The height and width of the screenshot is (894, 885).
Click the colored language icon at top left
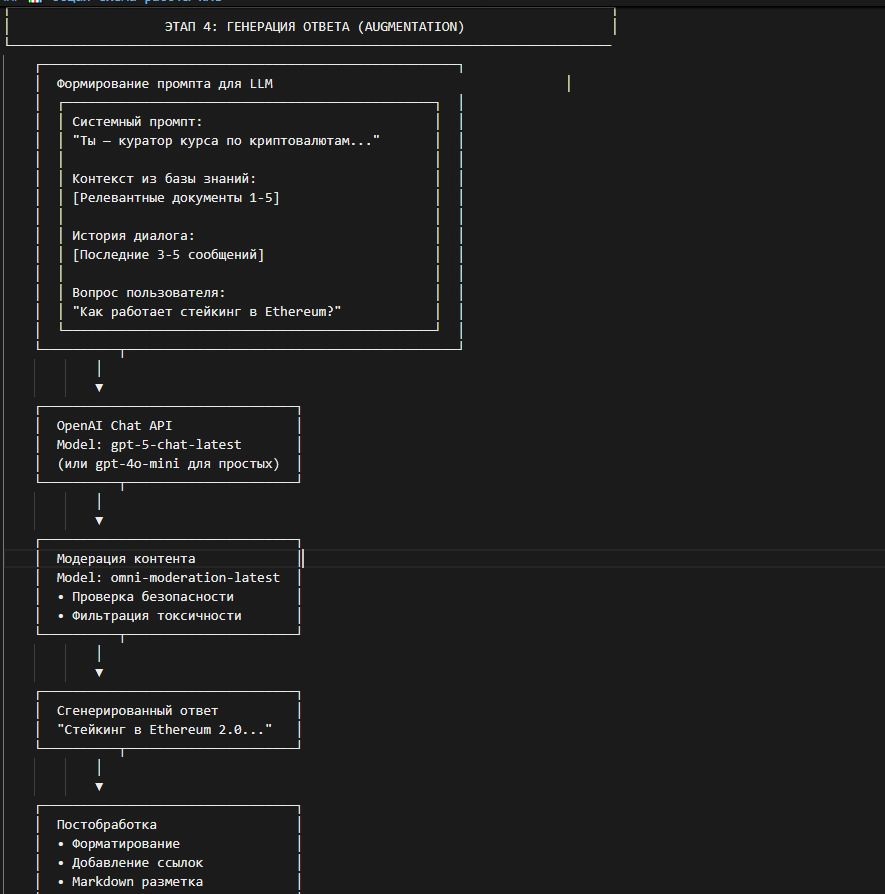click(x=35, y=3)
